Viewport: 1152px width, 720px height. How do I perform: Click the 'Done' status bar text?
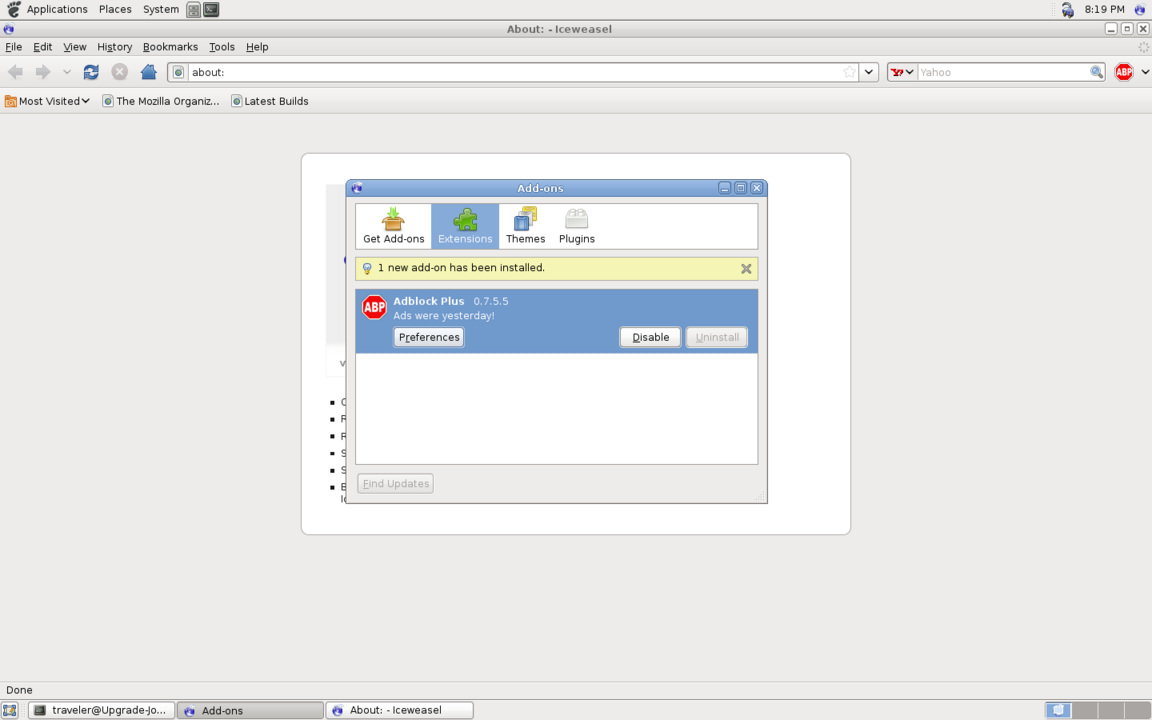click(19, 691)
